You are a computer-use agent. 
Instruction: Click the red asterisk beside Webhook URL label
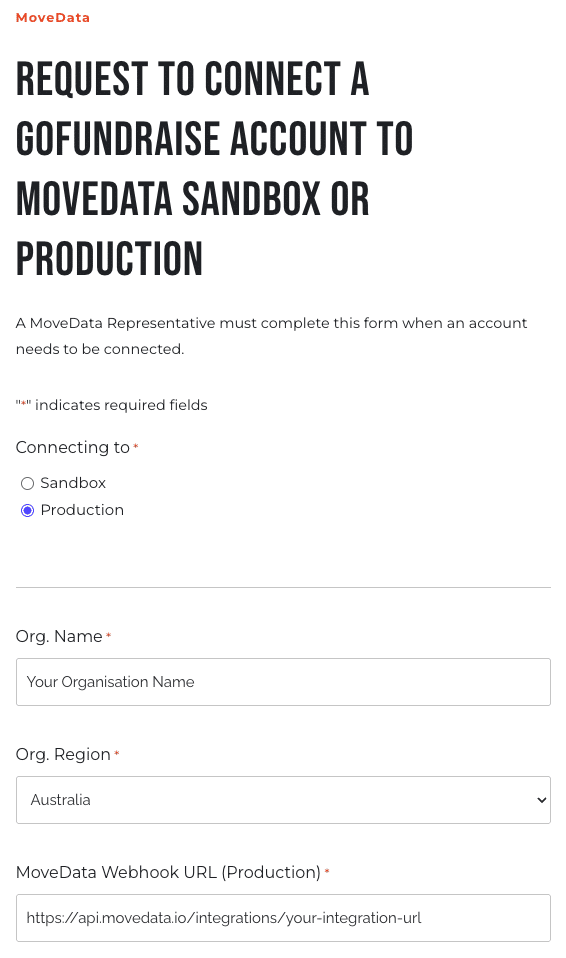coord(327,871)
